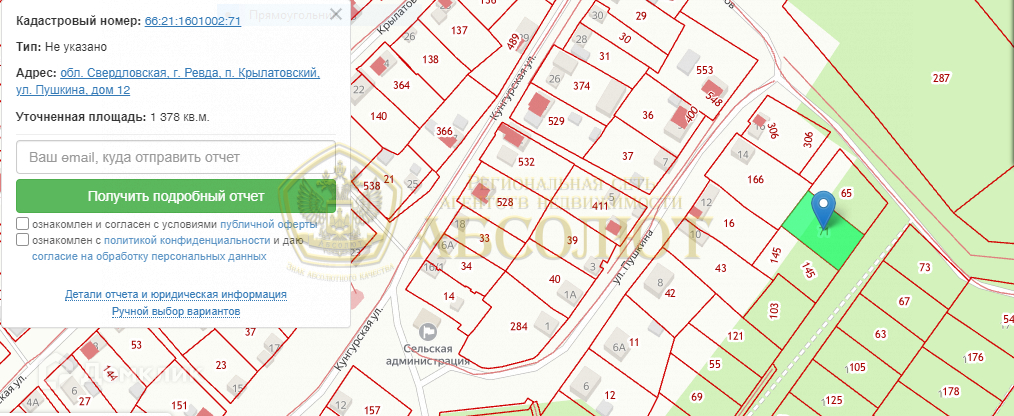Select parcel 65 near the pin
The height and width of the screenshot is (416, 1014).
click(847, 193)
